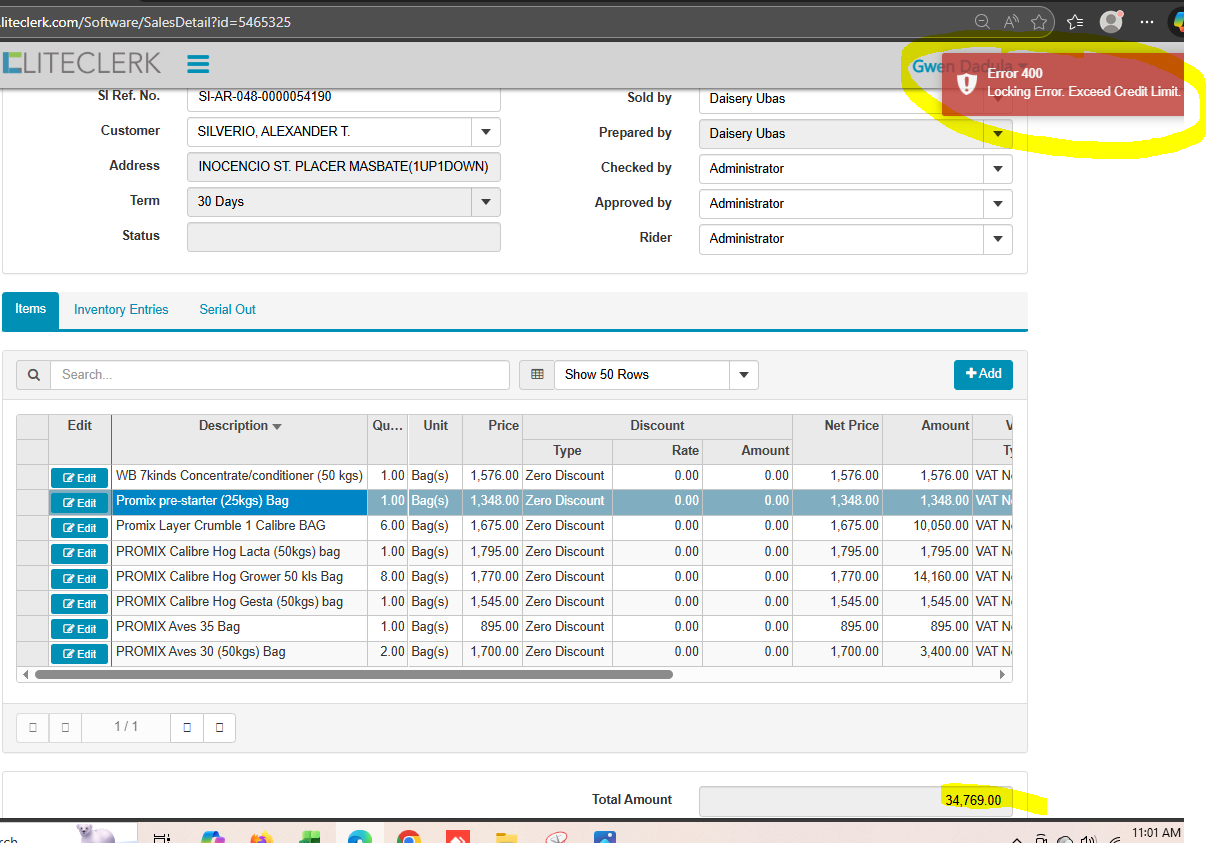Edit the PROMIX Aves 35 Bag row
The image size is (1206, 843).
[x=79, y=629]
